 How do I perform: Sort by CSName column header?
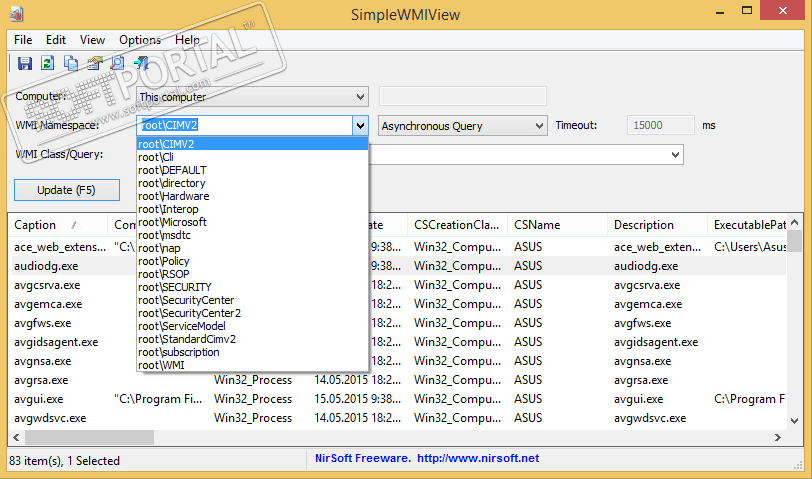[557, 225]
